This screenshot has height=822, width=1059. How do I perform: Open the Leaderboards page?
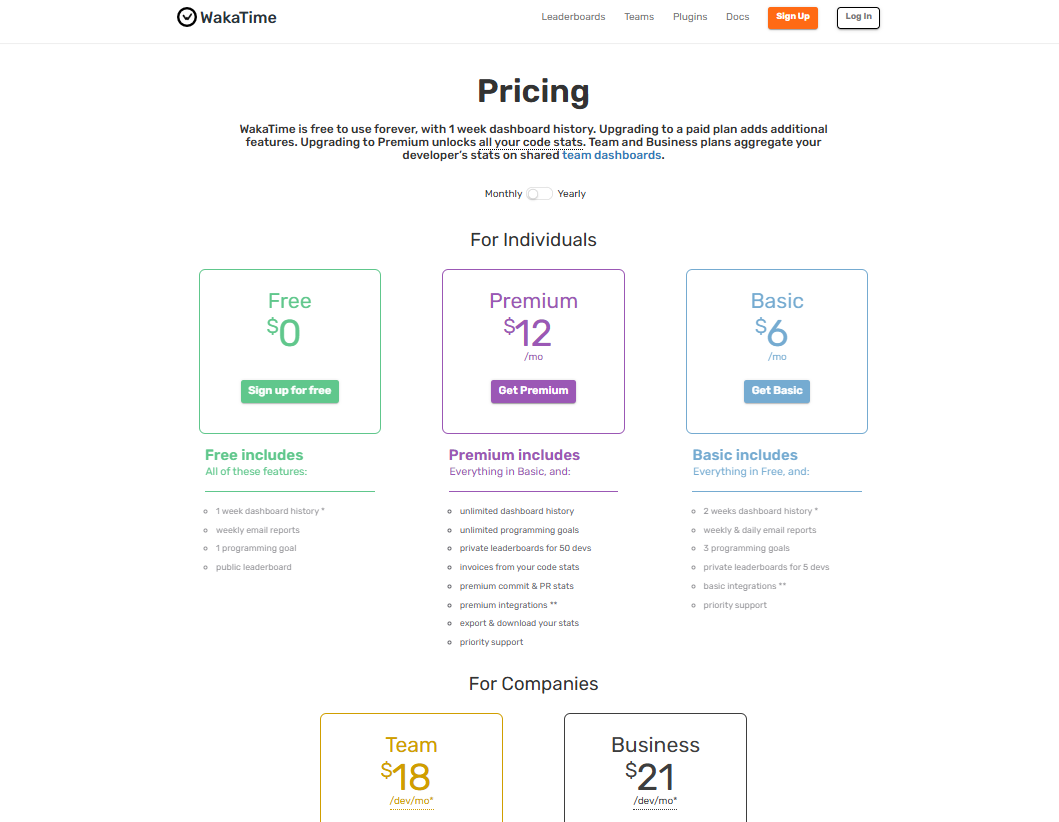[x=573, y=16]
